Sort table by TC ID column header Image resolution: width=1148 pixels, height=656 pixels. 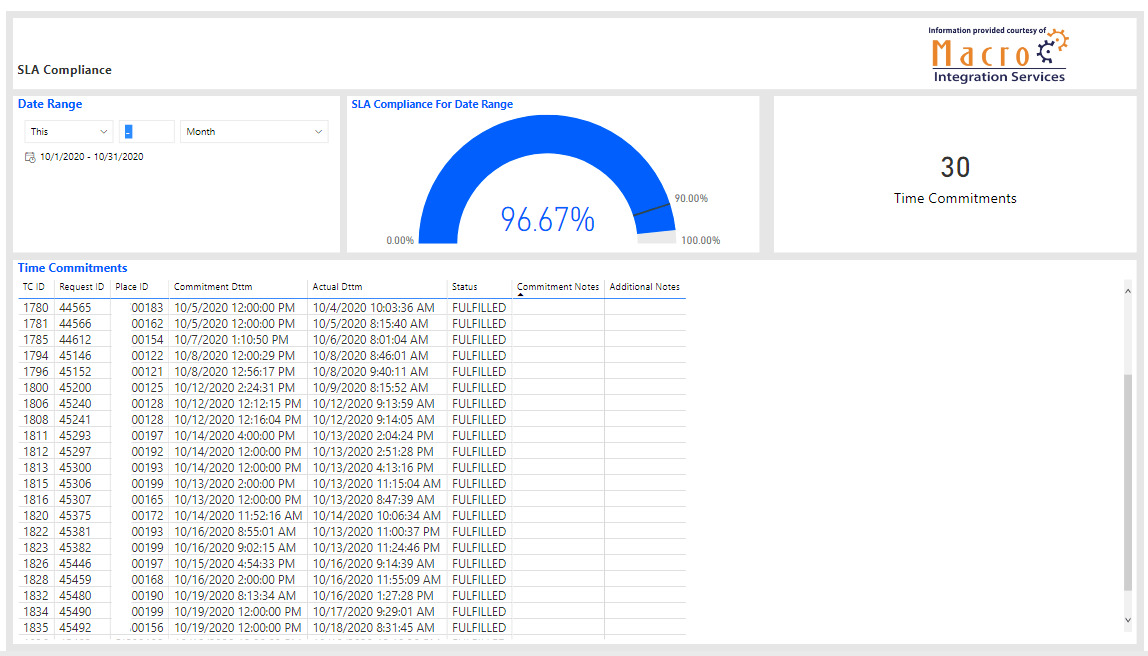tap(34, 287)
